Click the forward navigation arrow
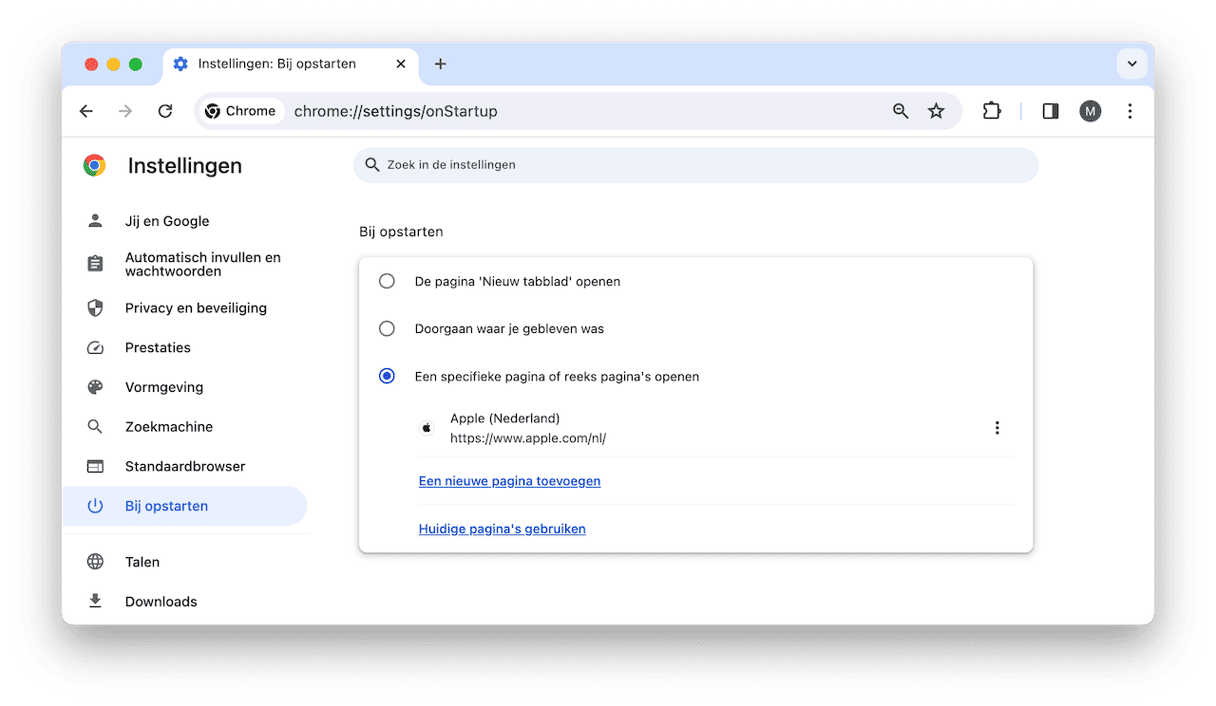Screen dimensions: 1216x706 point(125,111)
